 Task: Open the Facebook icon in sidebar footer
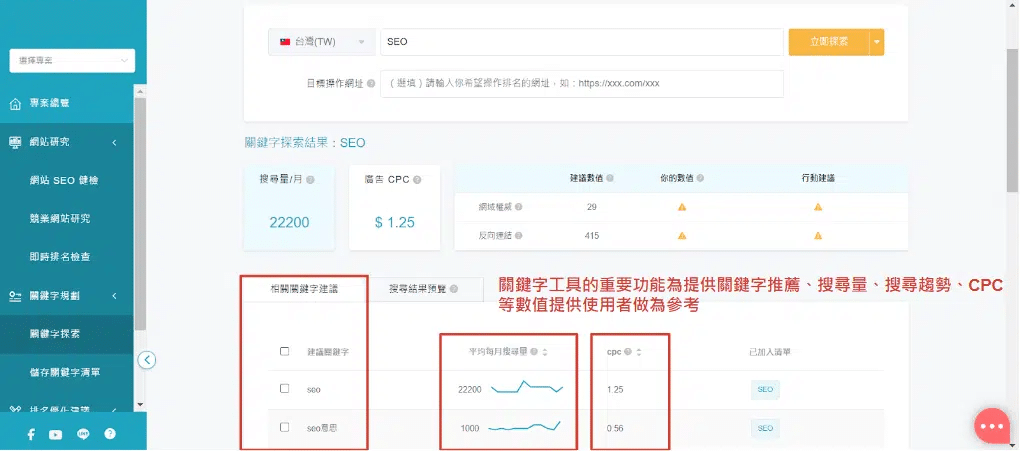[31, 434]
